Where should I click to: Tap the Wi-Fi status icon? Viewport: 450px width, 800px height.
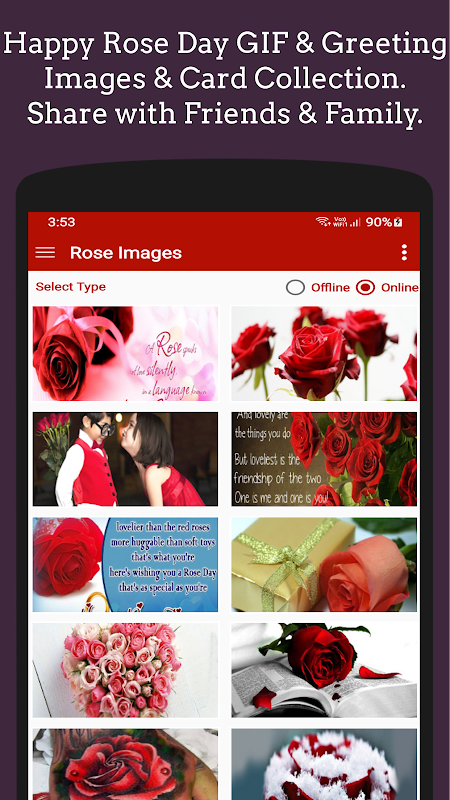click(x=322, y=221)
